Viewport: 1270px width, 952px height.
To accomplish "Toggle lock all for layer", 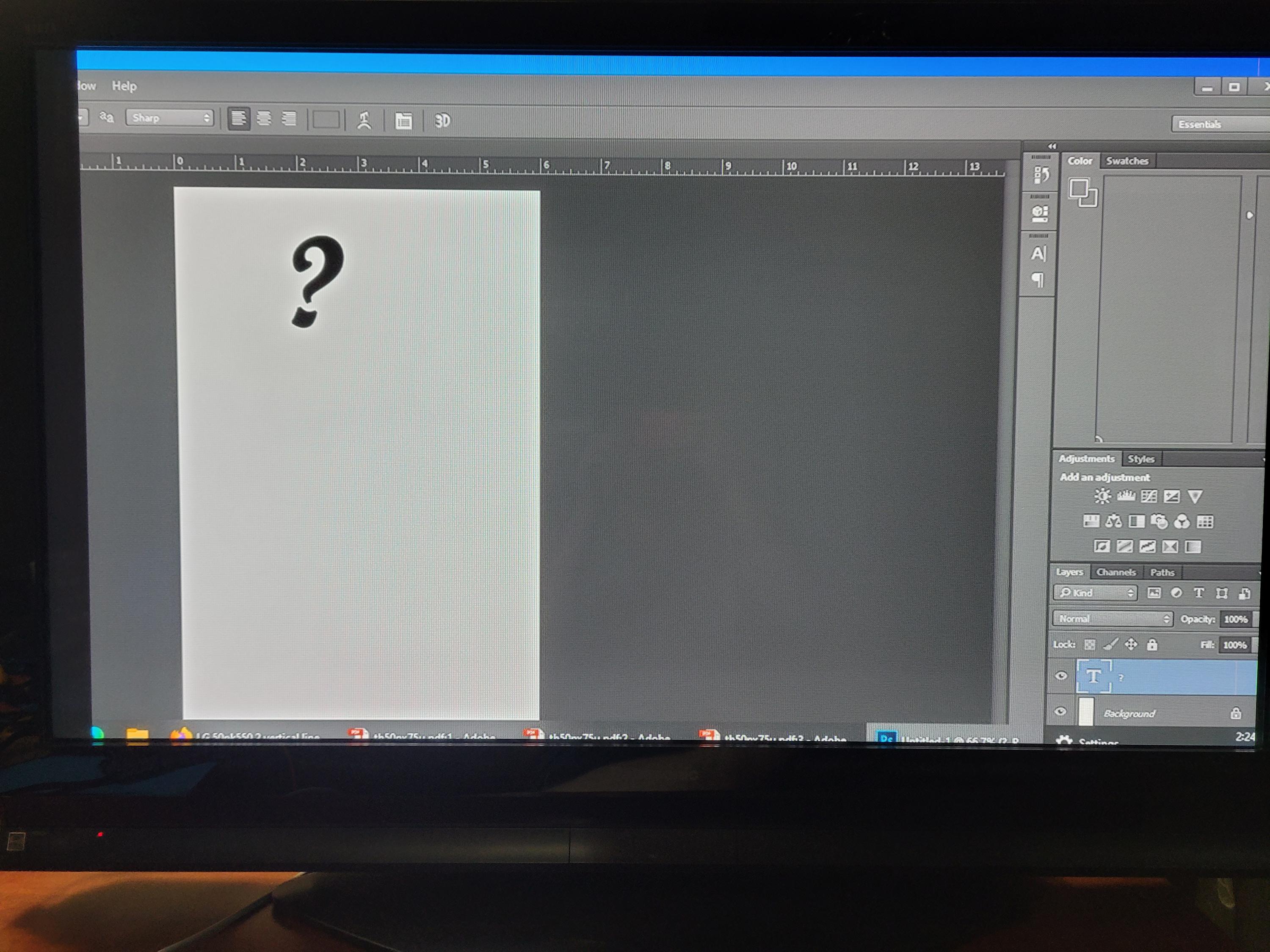I will click(x=1152, y=644).
